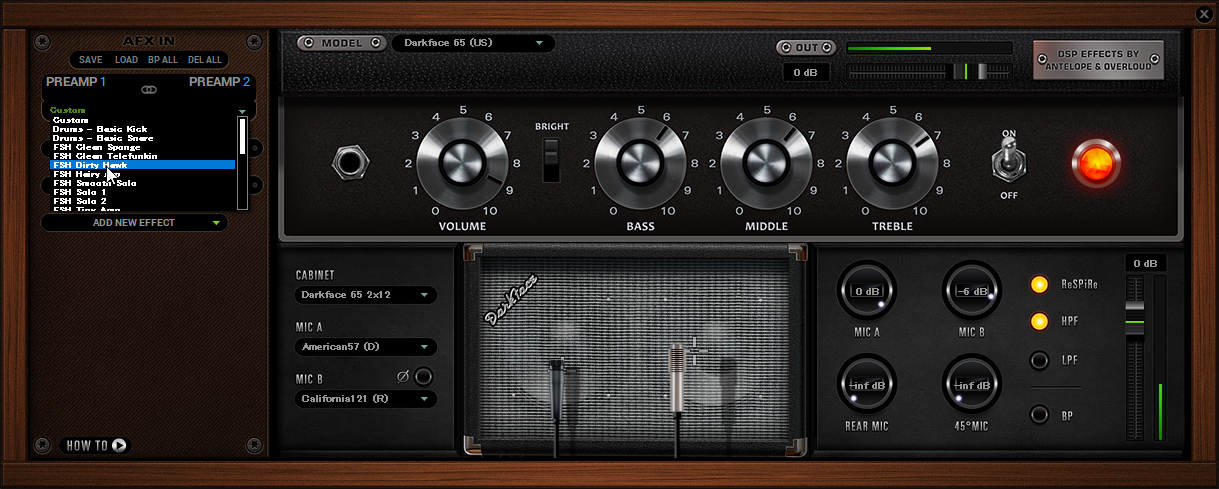Open the CABINET Darkface 65 2x12 dropdown
1219x489 pixels.
(x=366, y=295)
